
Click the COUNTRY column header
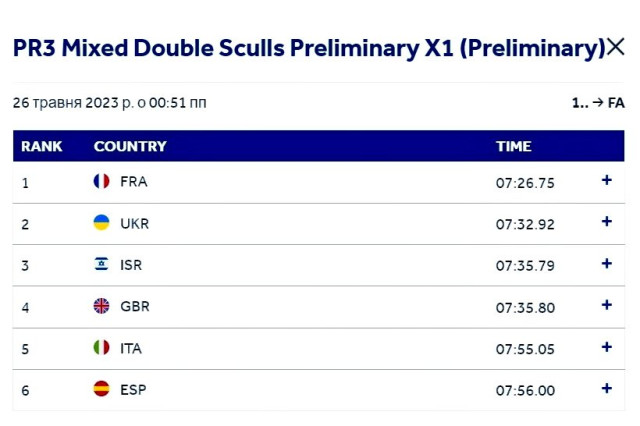(130, 146)
